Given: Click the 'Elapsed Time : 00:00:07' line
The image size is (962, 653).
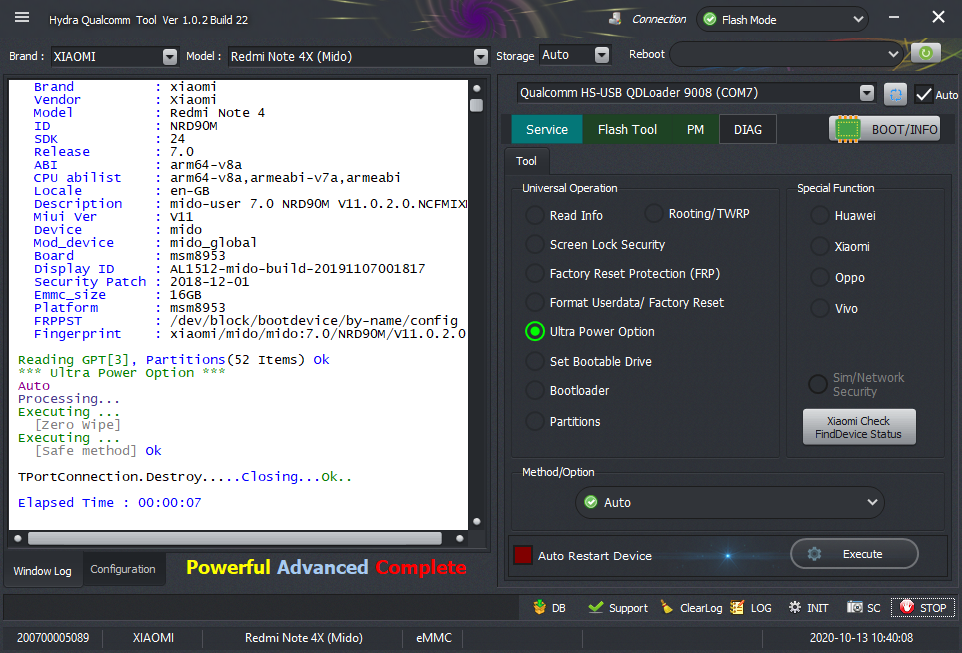Looking at the screenshot, I should tap(109, 503).
